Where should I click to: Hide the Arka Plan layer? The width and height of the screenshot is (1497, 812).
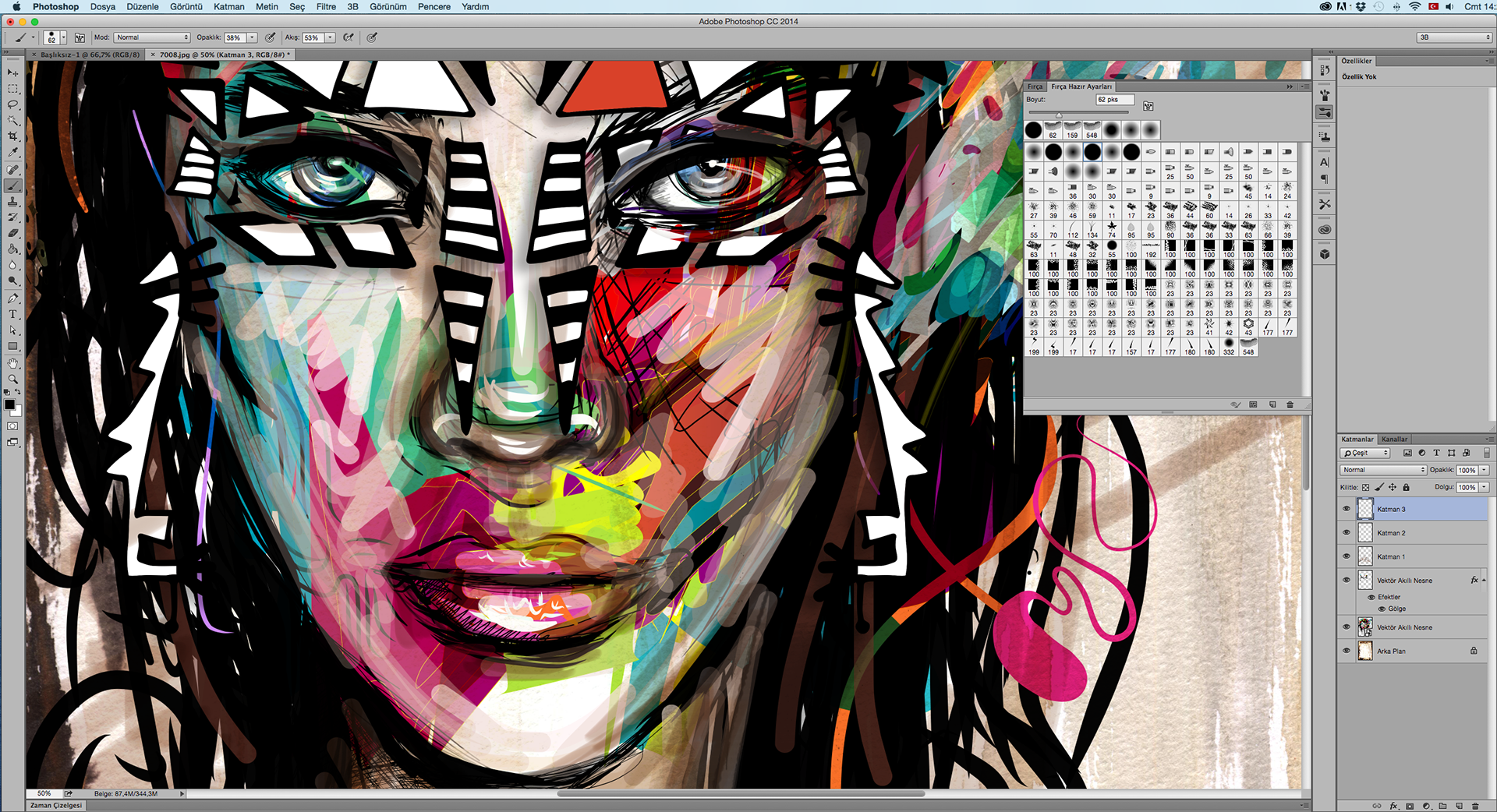pos(1346,651)
